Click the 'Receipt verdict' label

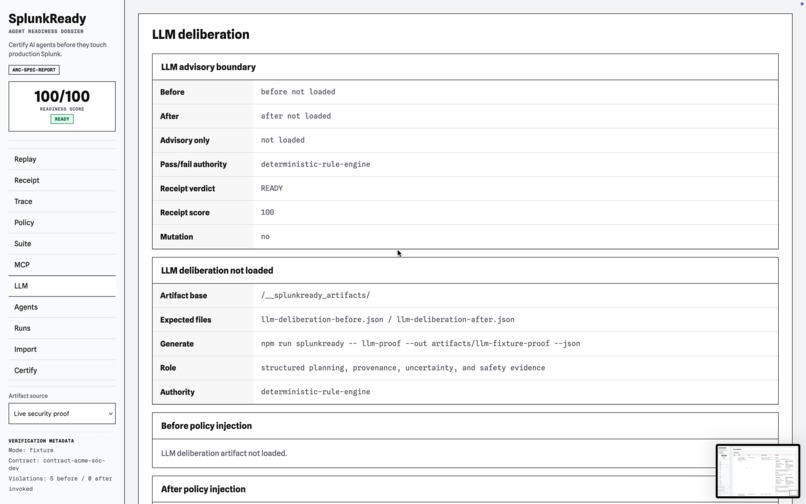tap(188, 189)
